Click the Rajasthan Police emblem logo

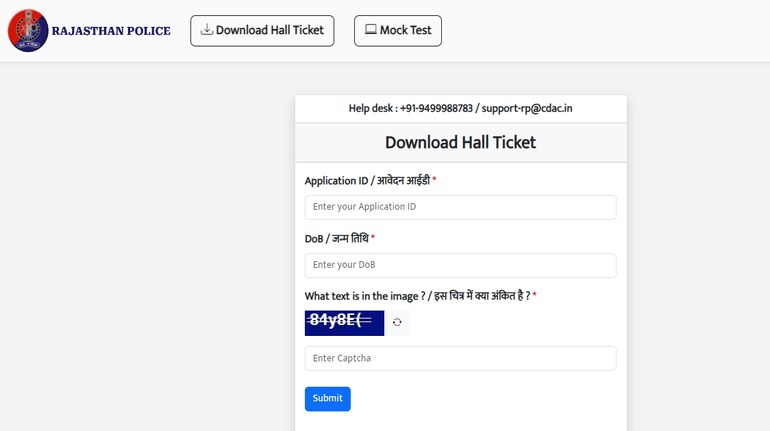point(28,30)
